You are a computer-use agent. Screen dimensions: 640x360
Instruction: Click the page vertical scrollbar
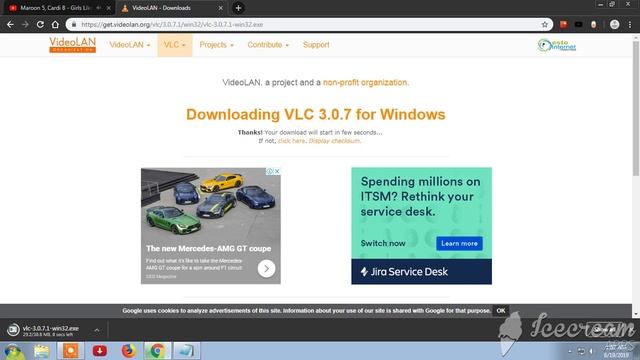[x=636, y=108]
